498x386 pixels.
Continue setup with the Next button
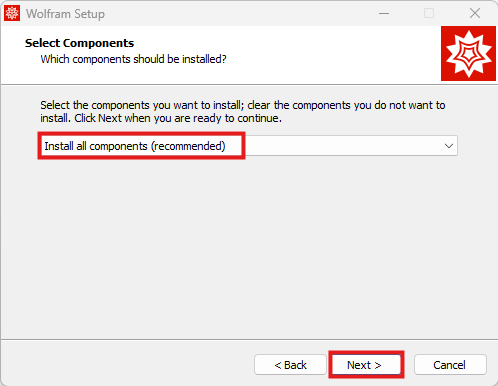point(364,365)
